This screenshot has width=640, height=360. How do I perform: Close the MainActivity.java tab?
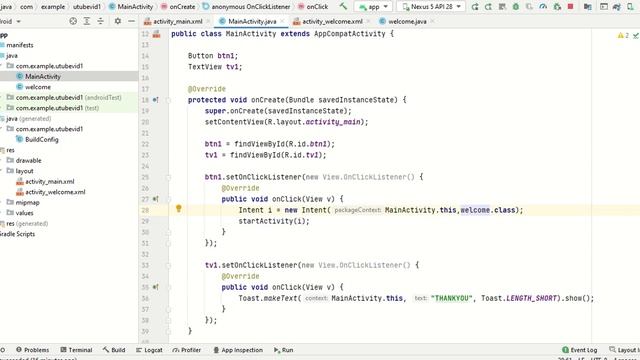coord(282,21)
